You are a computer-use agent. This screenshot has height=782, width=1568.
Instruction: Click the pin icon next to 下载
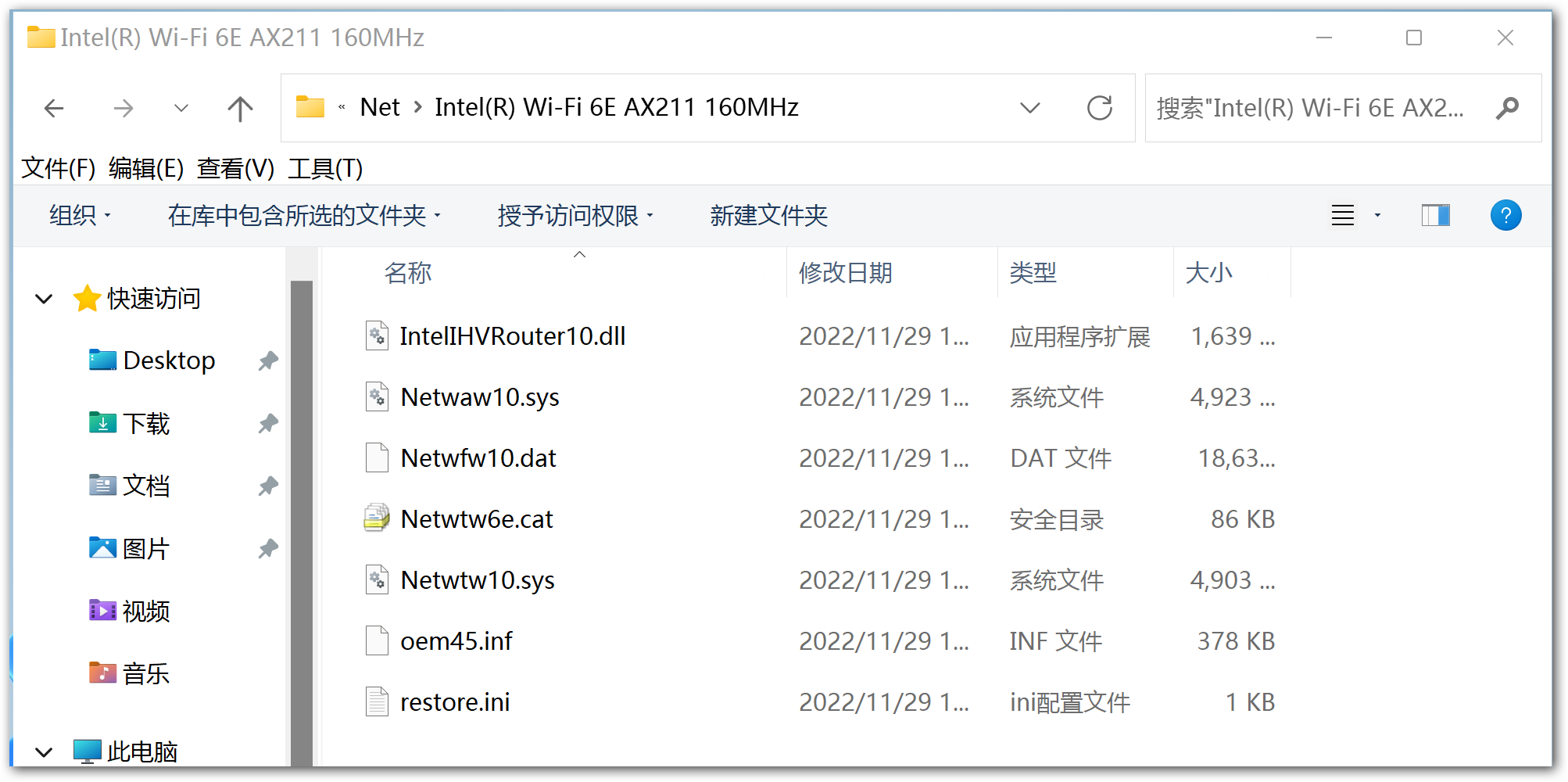(x=268, y=424)
